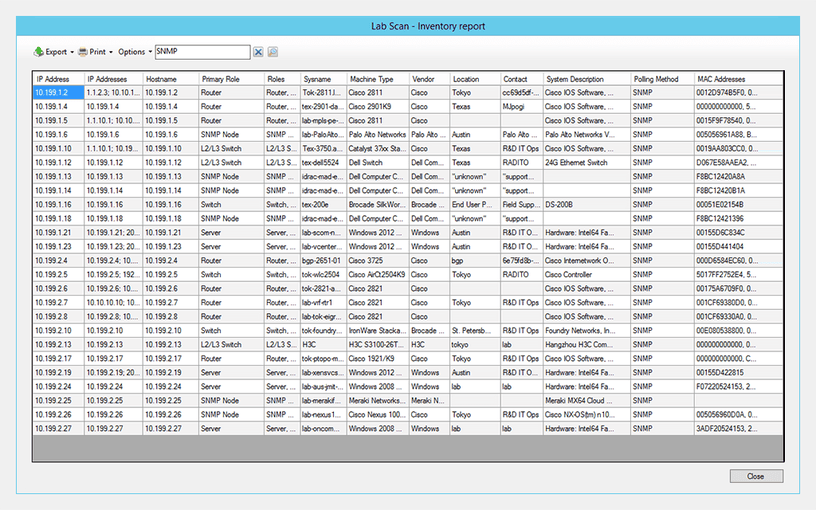The image size is (816, 510).
Task: Click the printer icon beside Print
Action: [x=83, y=52]
